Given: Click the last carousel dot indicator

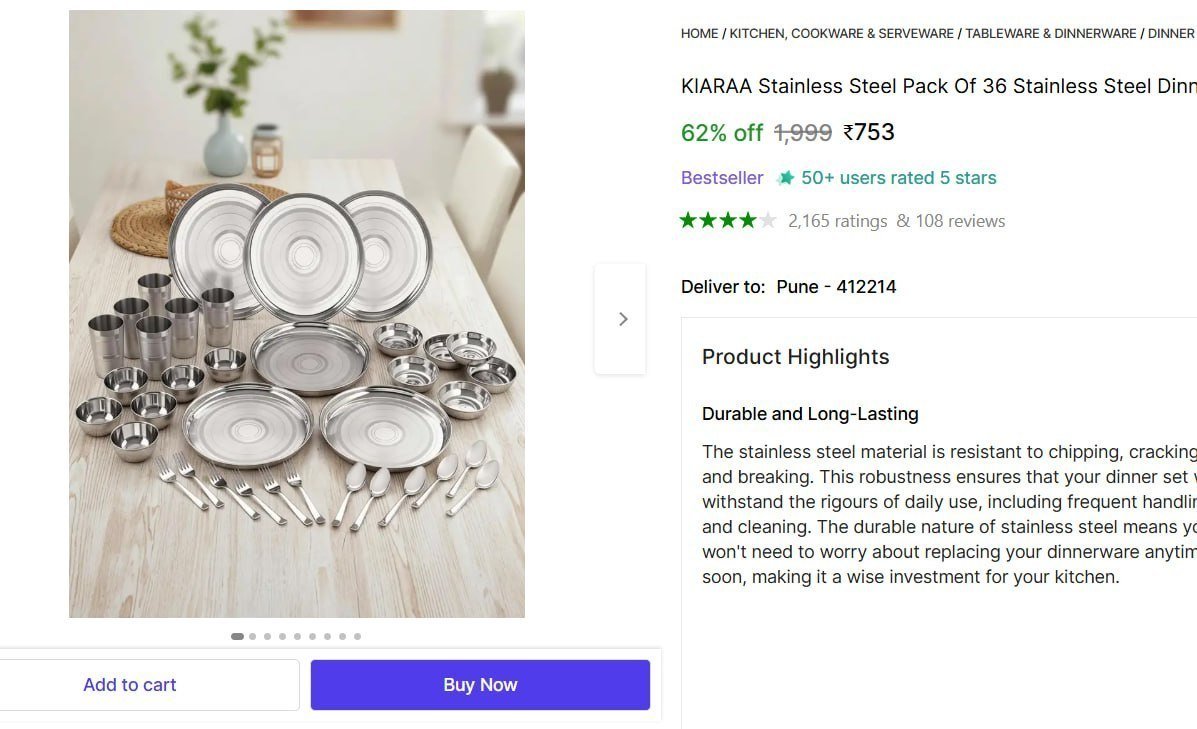Looking at the screenshot, I should coord(357,636).
